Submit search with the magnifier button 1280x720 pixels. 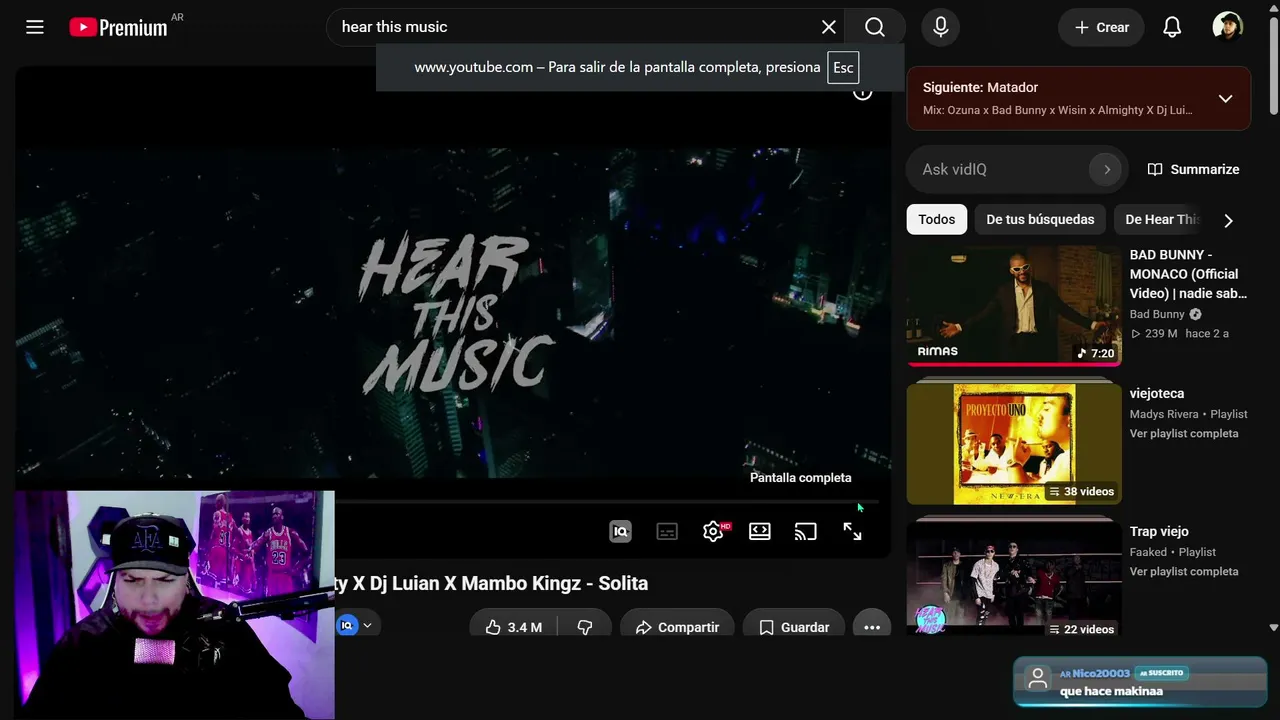875,27
